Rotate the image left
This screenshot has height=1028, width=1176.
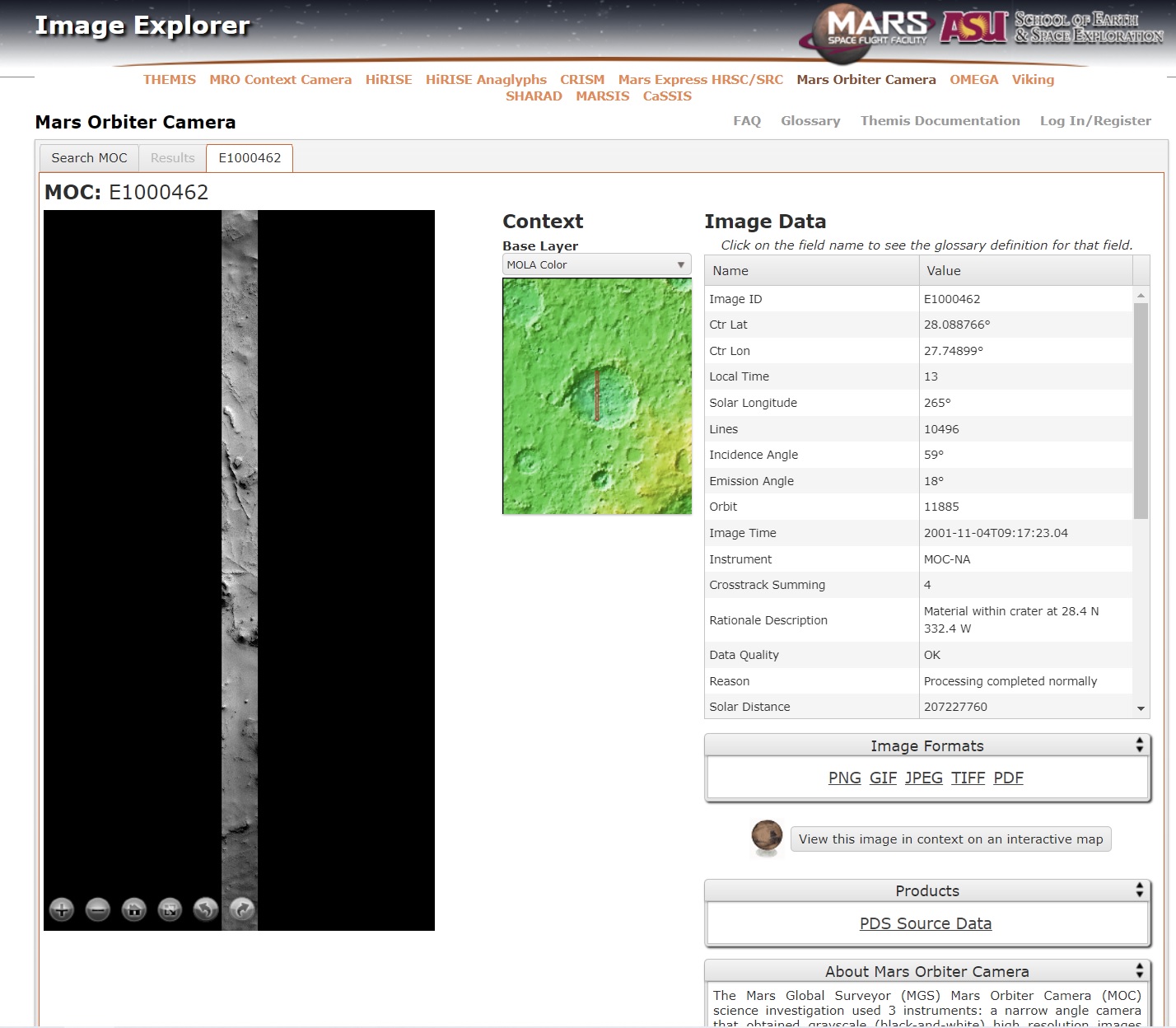pos(206,909)
